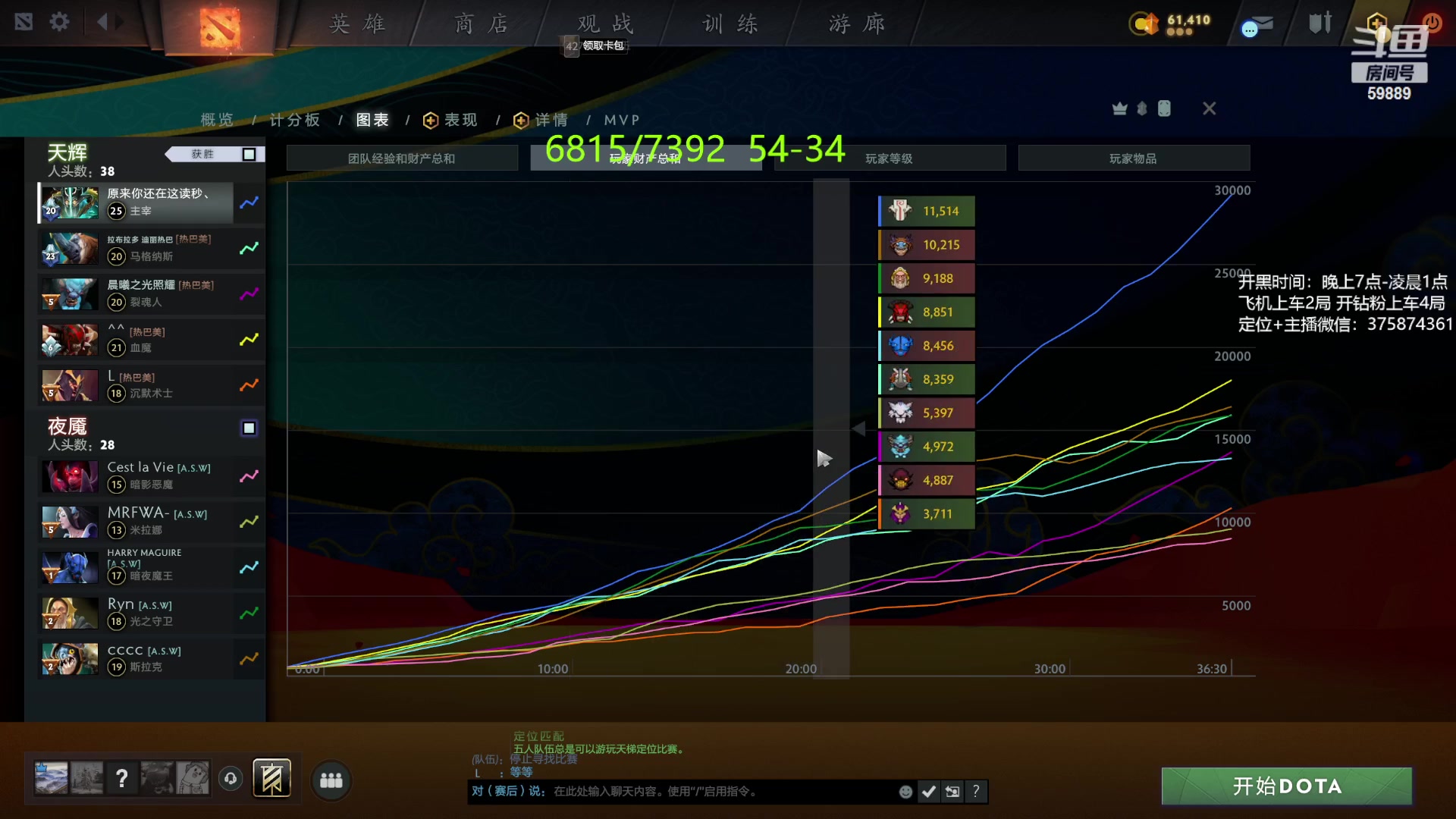Open the 游廊 menu
The height and width of the screenshot is (819, 1456).
[x=857, y=24]
